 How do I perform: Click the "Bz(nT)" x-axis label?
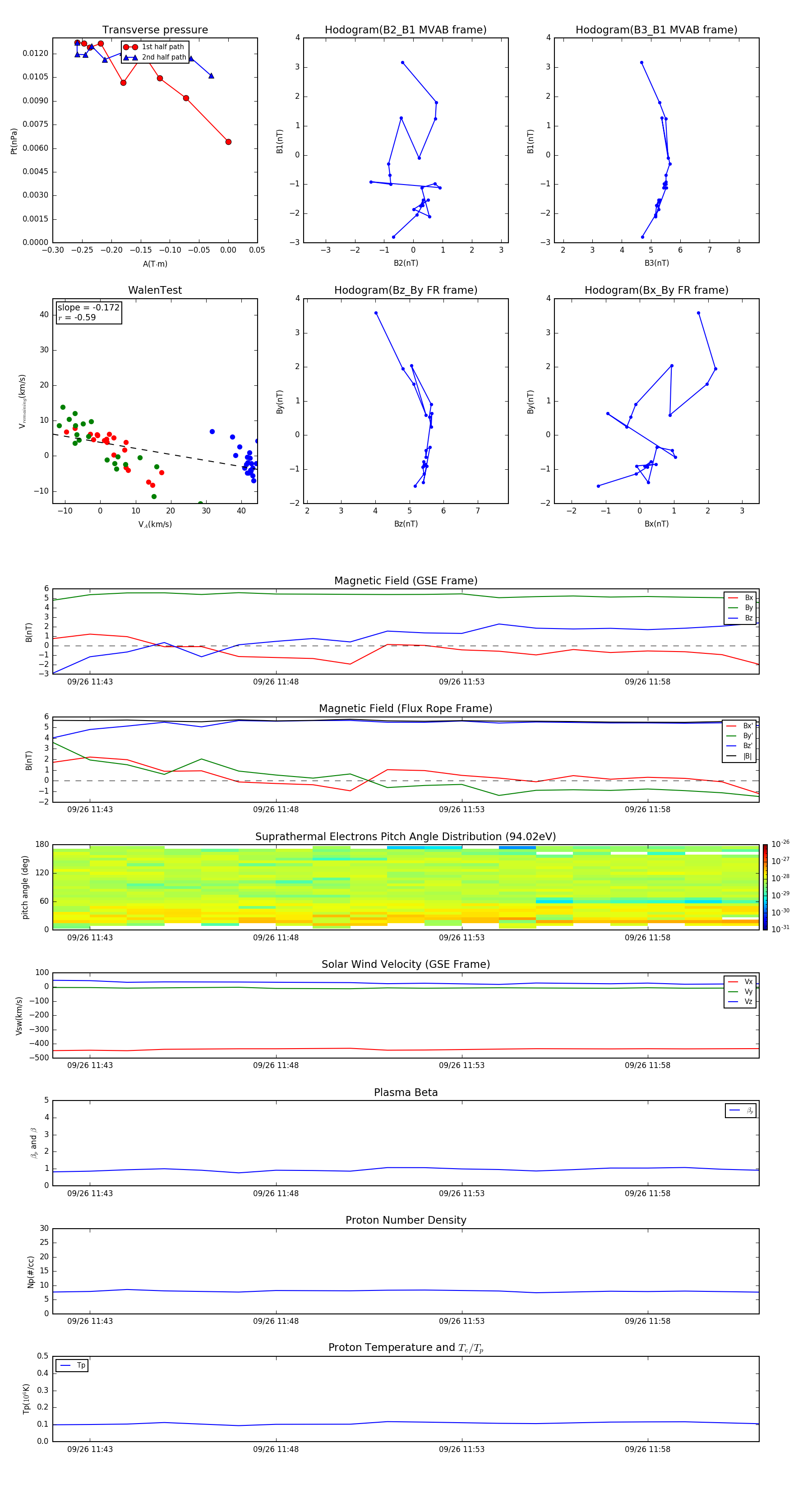pos(406,524)
